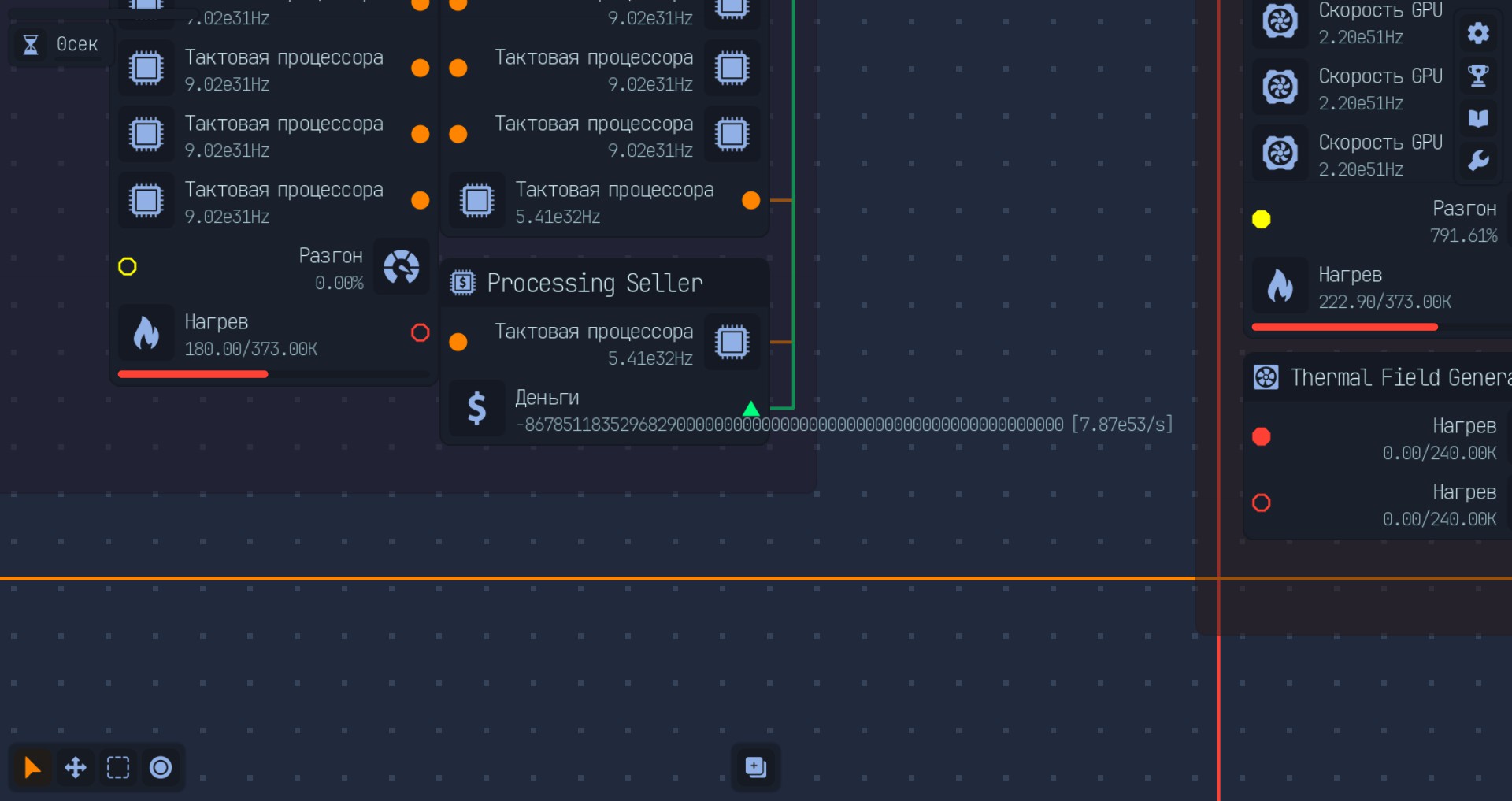Click the Thermal Field Generator node title
The height and width of the screenshot is (801, 1512).
click(1401, 378)
